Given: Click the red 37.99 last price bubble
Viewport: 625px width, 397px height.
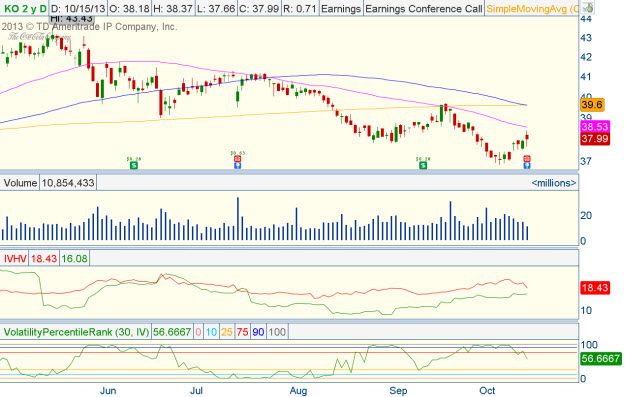Looking at the screenshot, I should coord(595,139).
